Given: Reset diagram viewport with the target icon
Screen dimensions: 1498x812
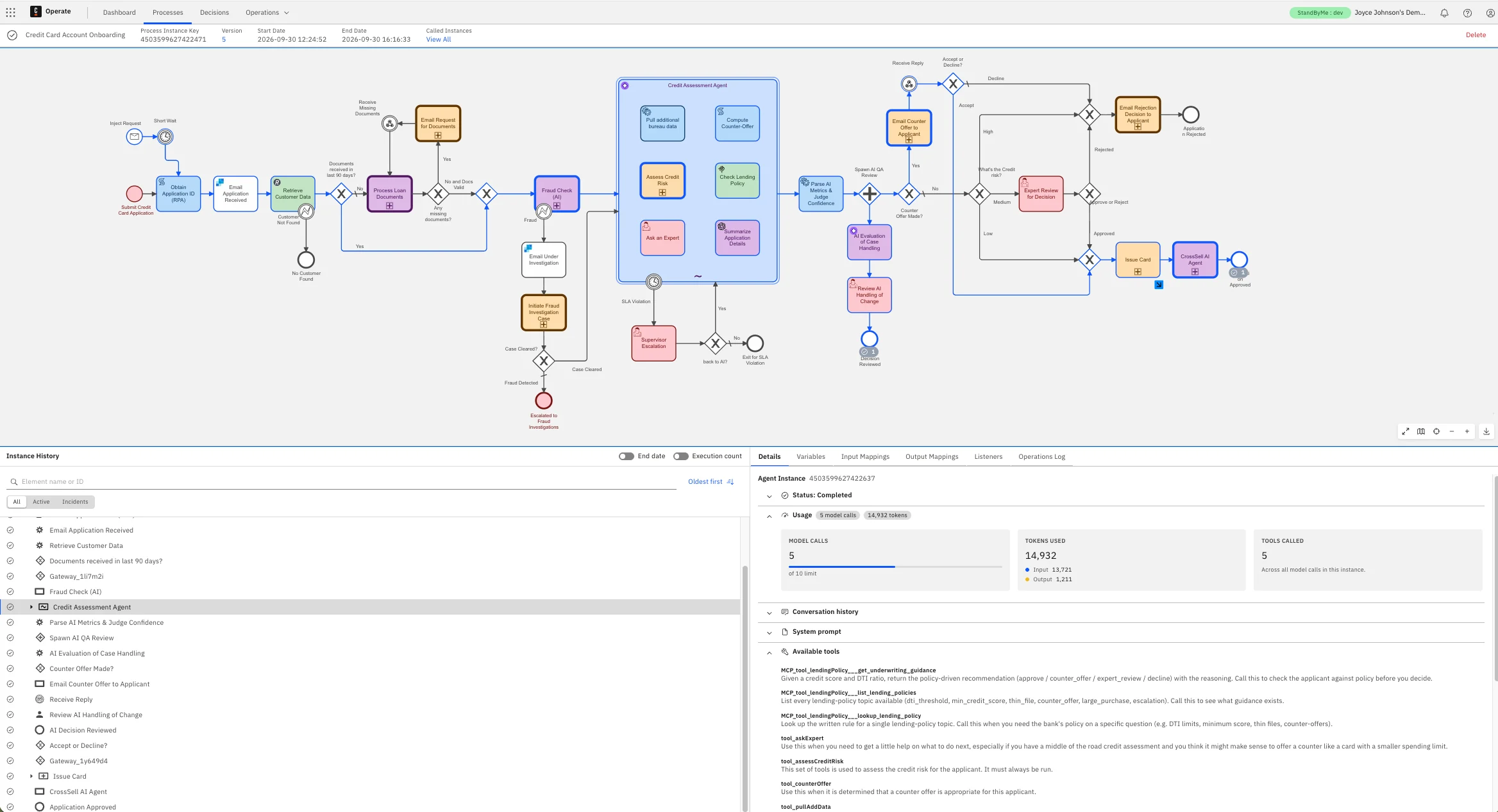Looking at the screenshot, I should [x=1436, y=431].
